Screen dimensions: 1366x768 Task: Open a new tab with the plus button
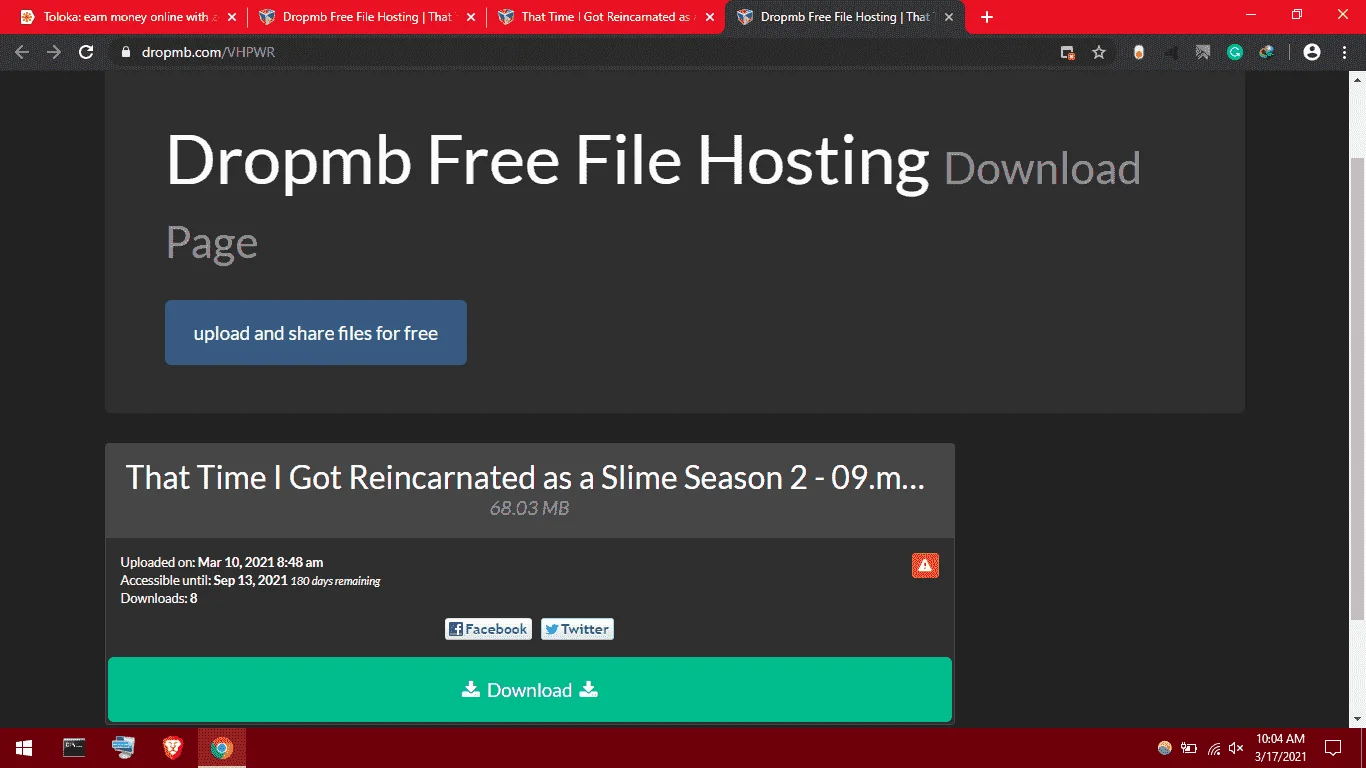(x=987, y=17)
